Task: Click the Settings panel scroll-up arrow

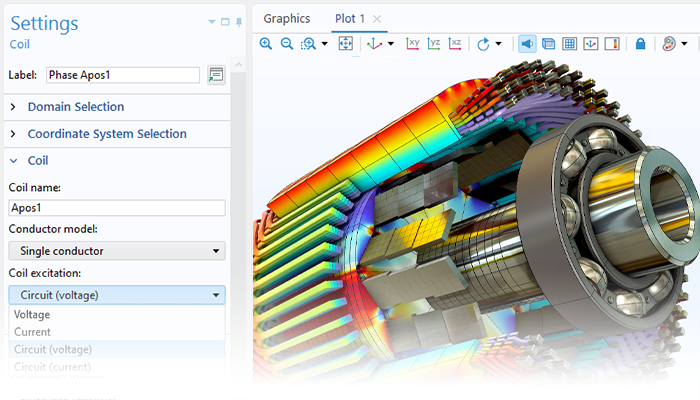Action: [239, 65]
